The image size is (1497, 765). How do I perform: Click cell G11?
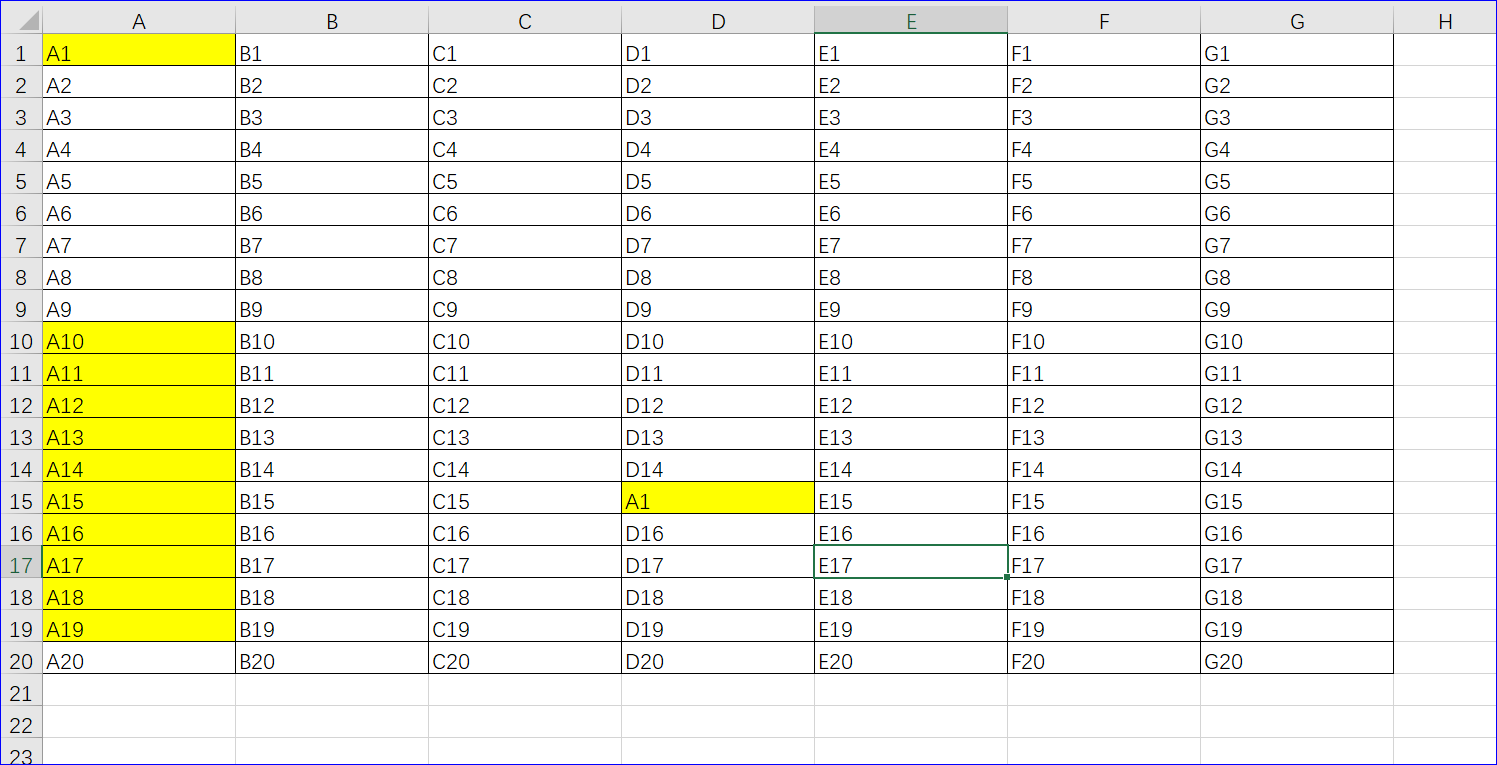click(x=1297, y=370)
